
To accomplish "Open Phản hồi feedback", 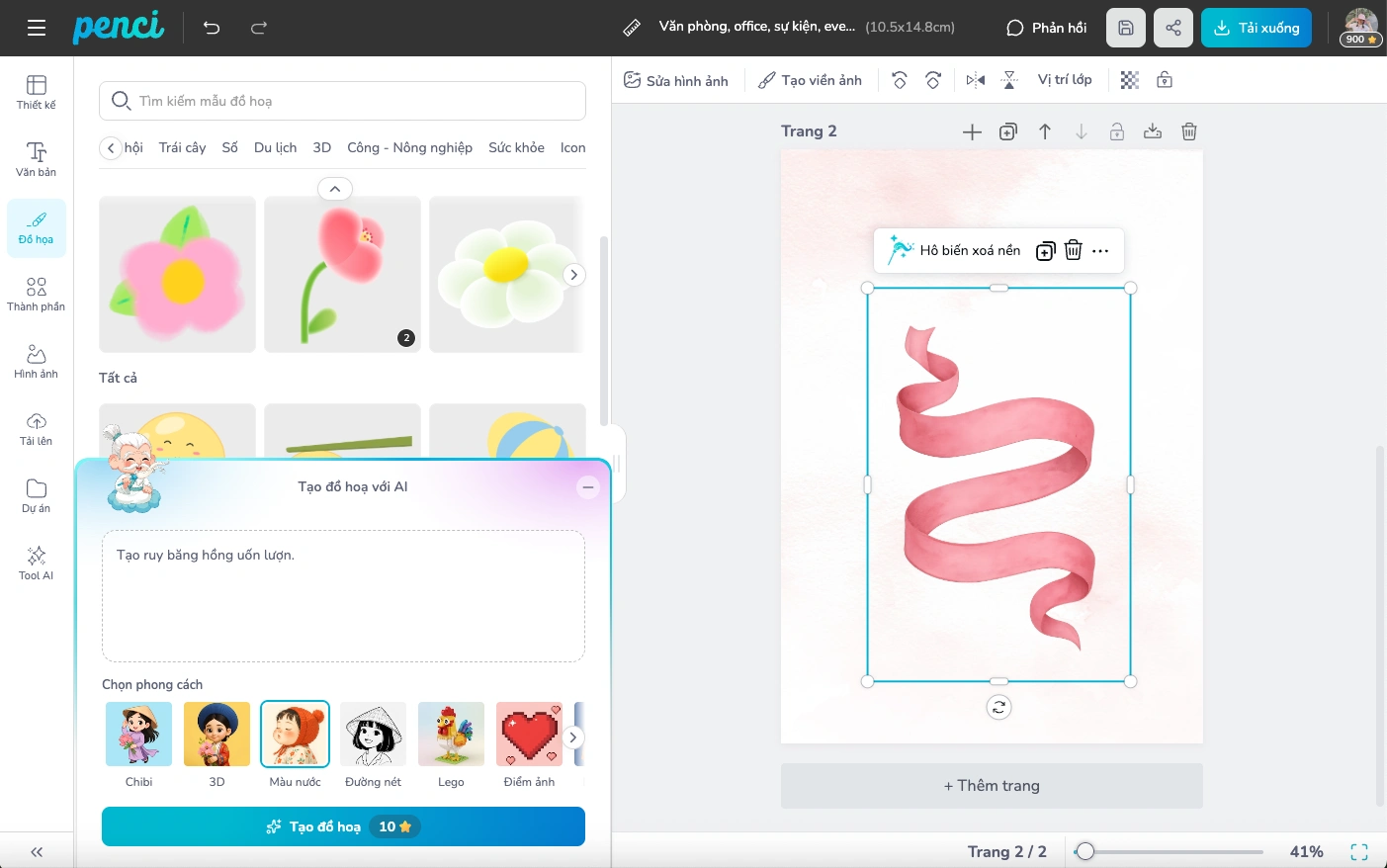I will pyautogui.click(x=1047, y=28).
